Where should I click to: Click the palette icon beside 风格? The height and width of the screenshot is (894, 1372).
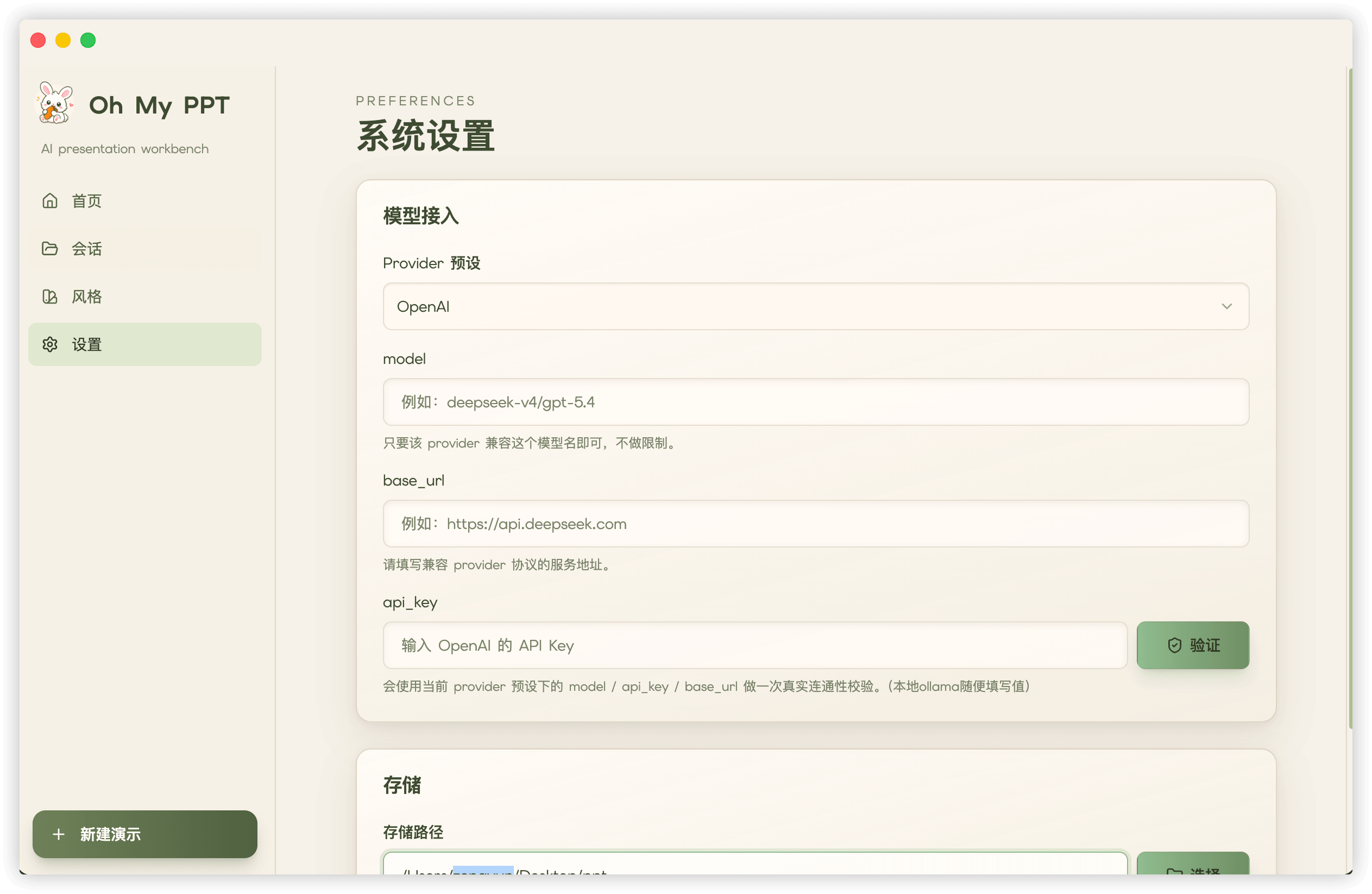[50, 296]
